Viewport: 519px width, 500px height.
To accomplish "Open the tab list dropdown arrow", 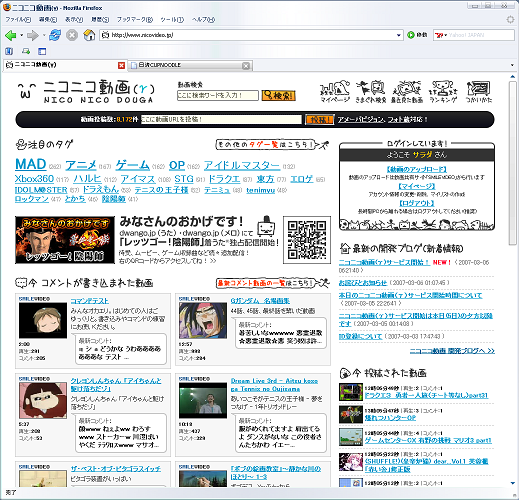I will point(512,65).
